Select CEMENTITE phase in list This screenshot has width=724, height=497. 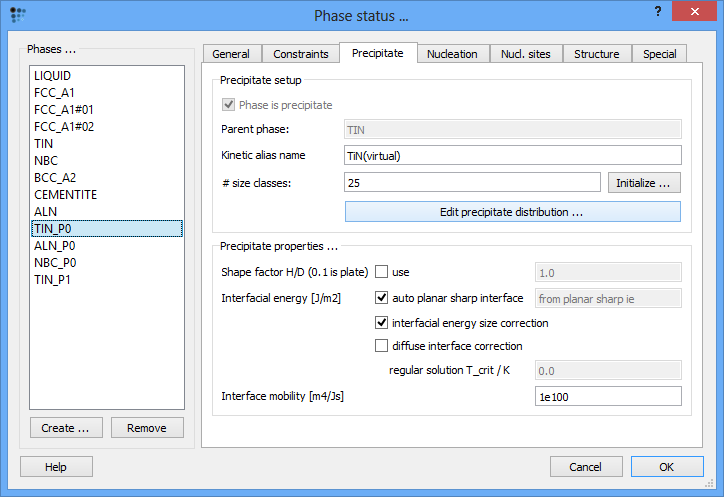point(107,194)
